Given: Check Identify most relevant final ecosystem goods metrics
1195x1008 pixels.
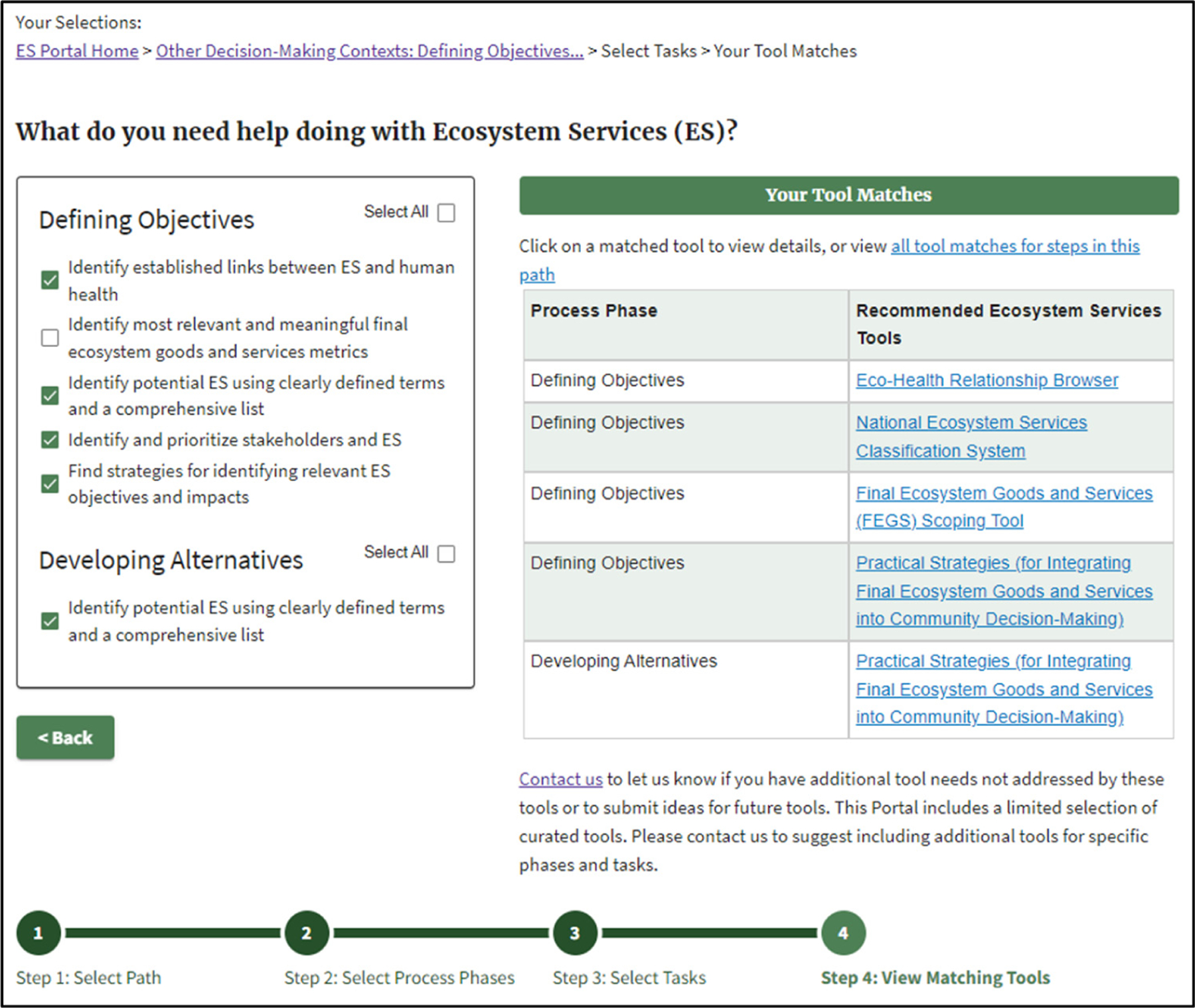Looking at the screenshot, I should (x=50, y=338).
